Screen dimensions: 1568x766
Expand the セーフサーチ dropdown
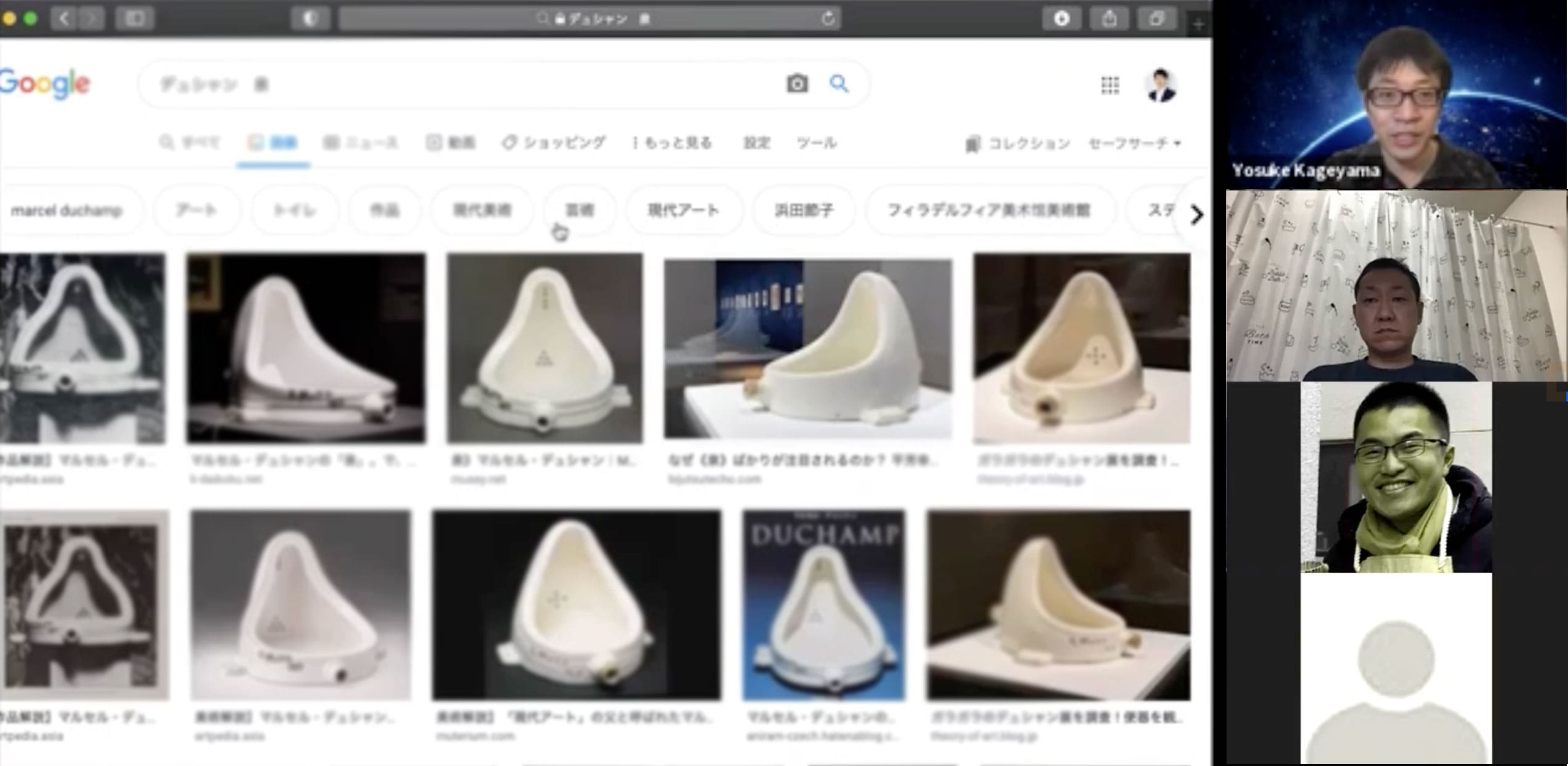(1135, 143)
